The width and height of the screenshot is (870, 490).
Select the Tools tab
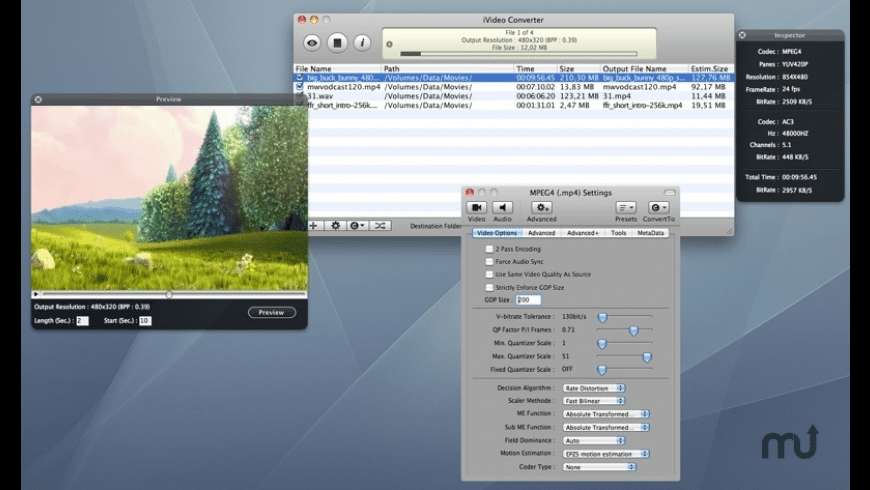click(619, 233)
